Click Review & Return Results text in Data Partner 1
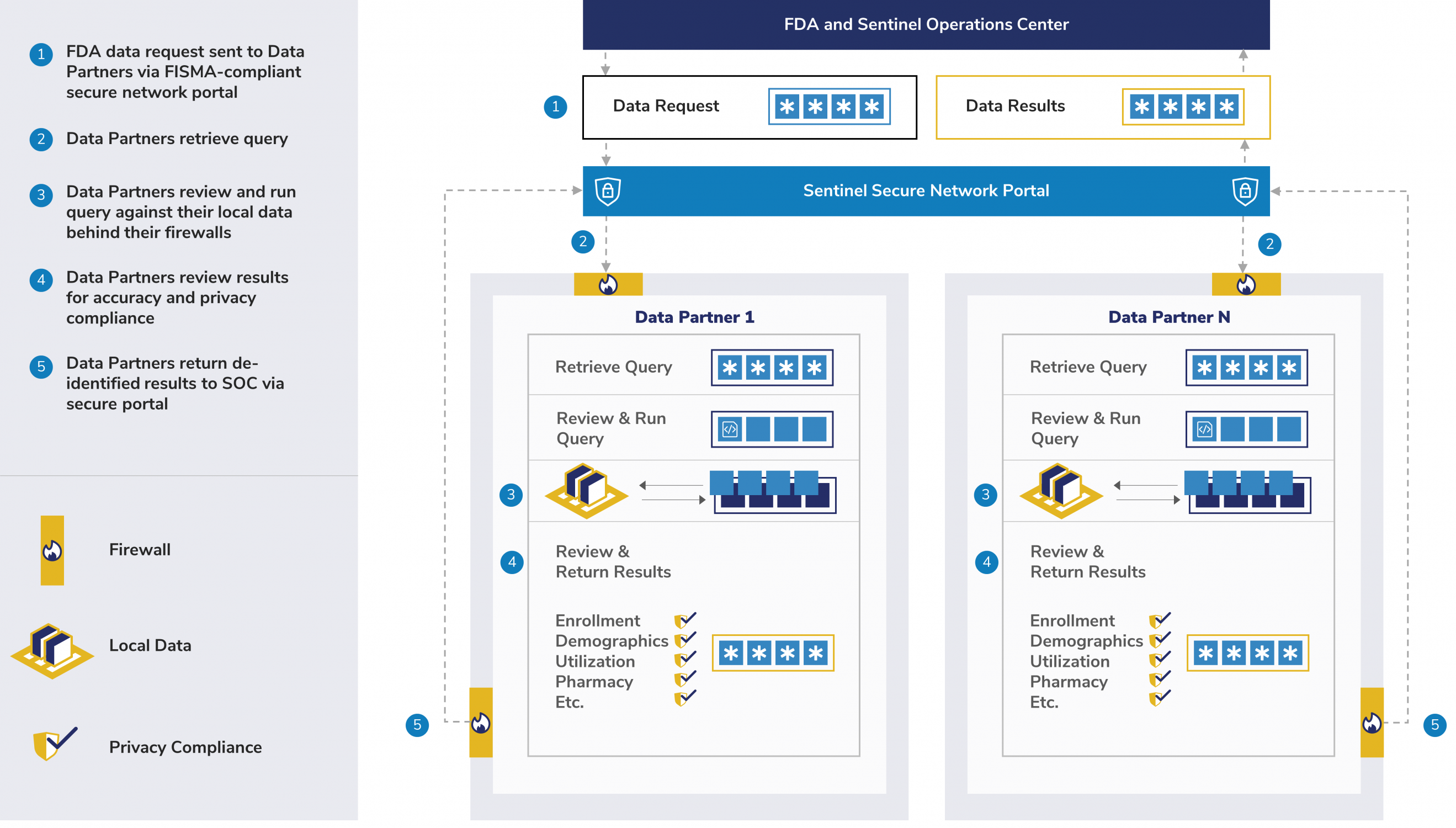Viewport: 1456px width, 828px height. pos(613,561)
